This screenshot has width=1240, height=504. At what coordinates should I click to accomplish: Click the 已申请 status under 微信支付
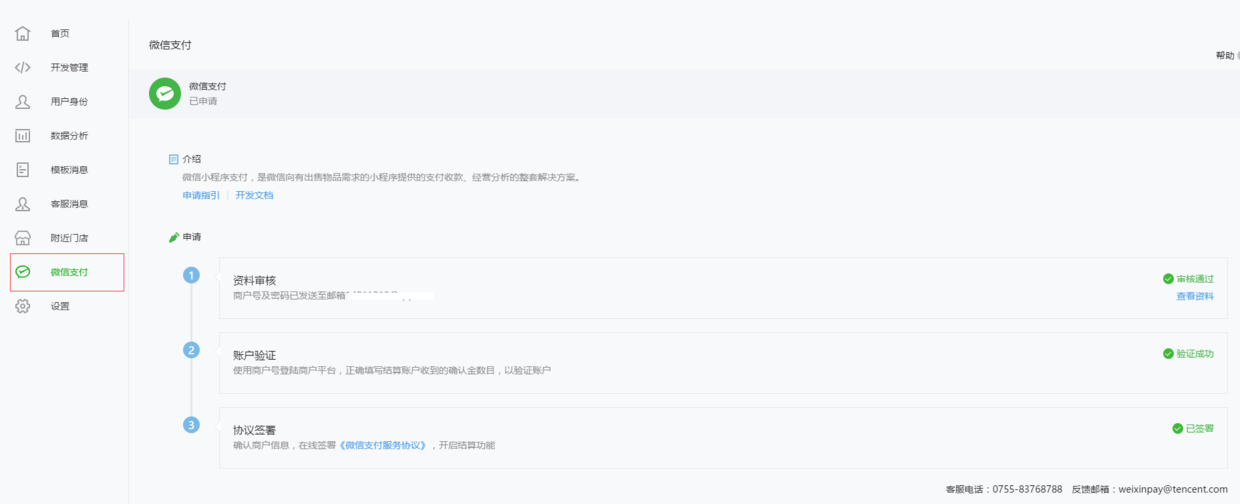point(203,101)
